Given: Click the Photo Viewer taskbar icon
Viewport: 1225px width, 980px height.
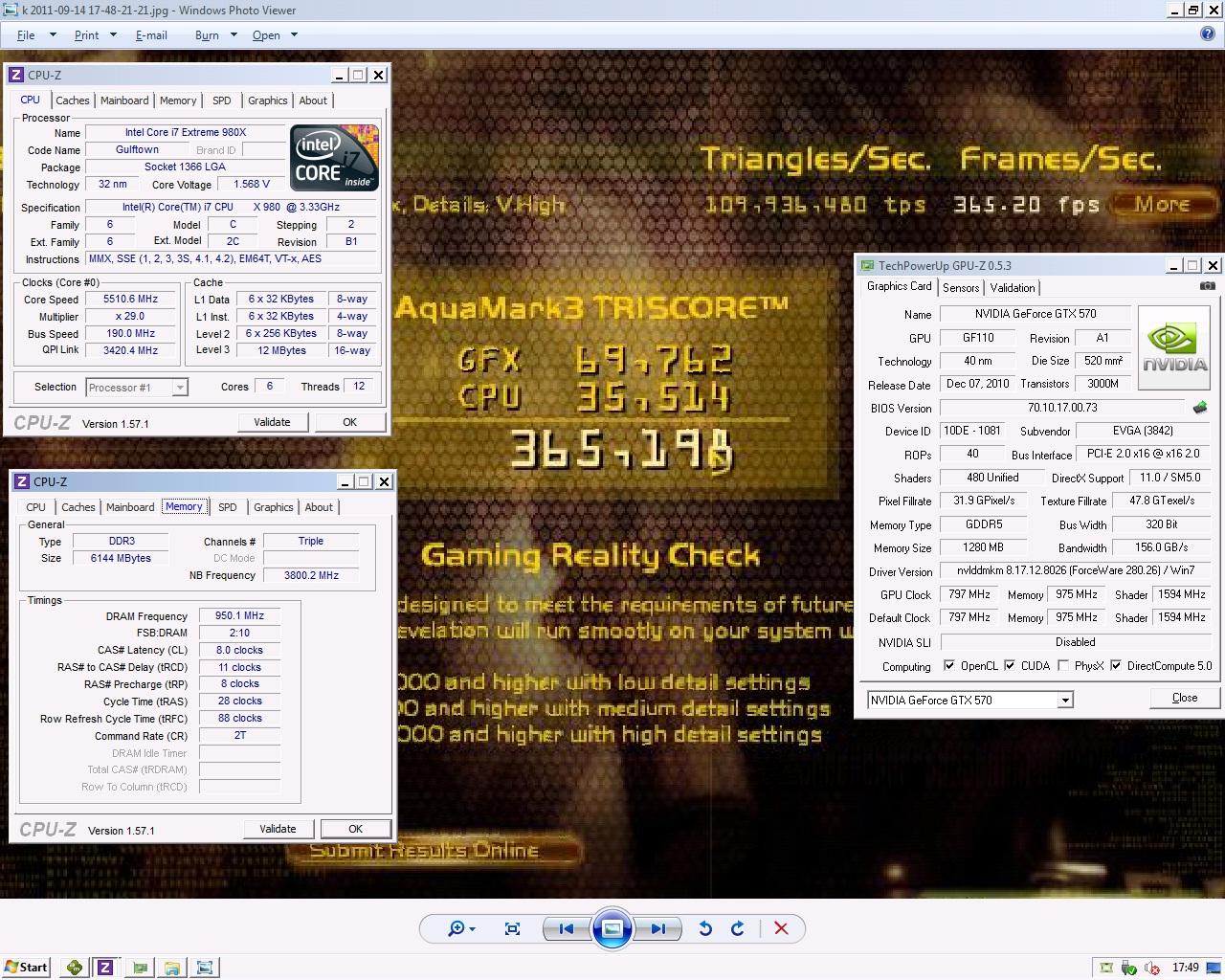Looking at the screenshot, I should [x=204, y=968].
